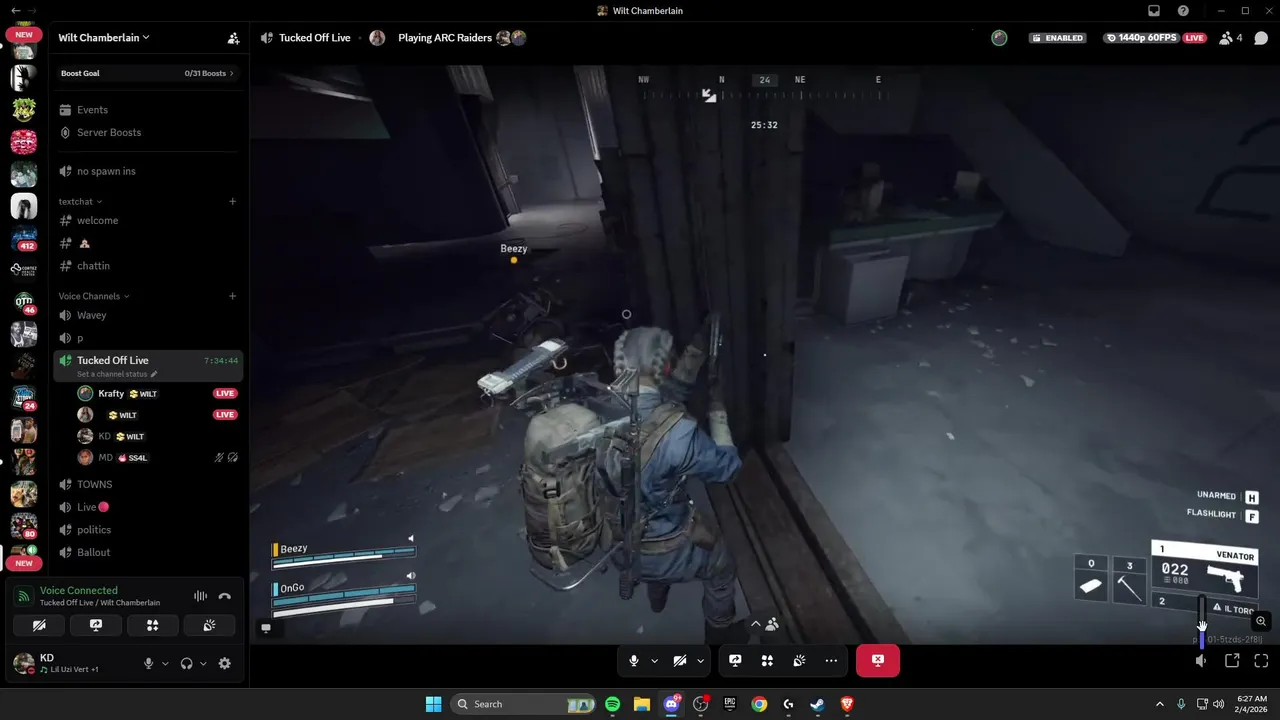Enter fullscreen stream view
Image resolution: width=1280 pixels, height=720 pixels.
pos(1261,661)
